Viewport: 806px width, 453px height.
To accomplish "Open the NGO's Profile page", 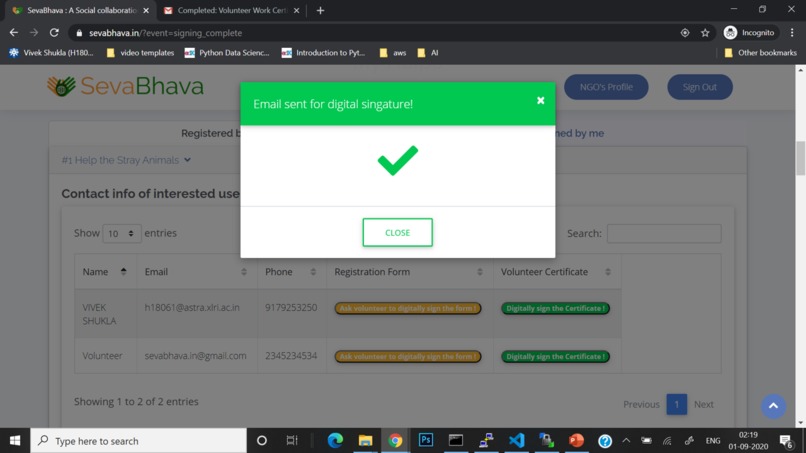I will [x=606, y=87].
